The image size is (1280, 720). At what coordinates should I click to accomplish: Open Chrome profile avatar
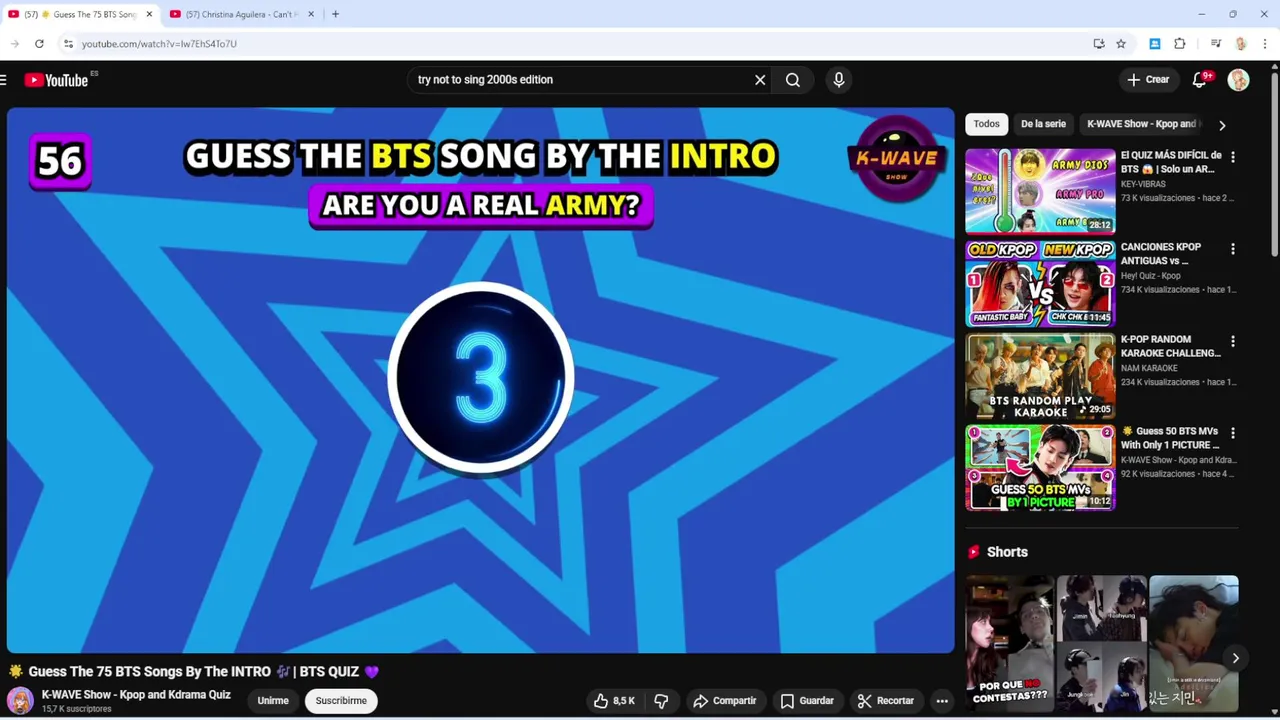point(1241,44)
